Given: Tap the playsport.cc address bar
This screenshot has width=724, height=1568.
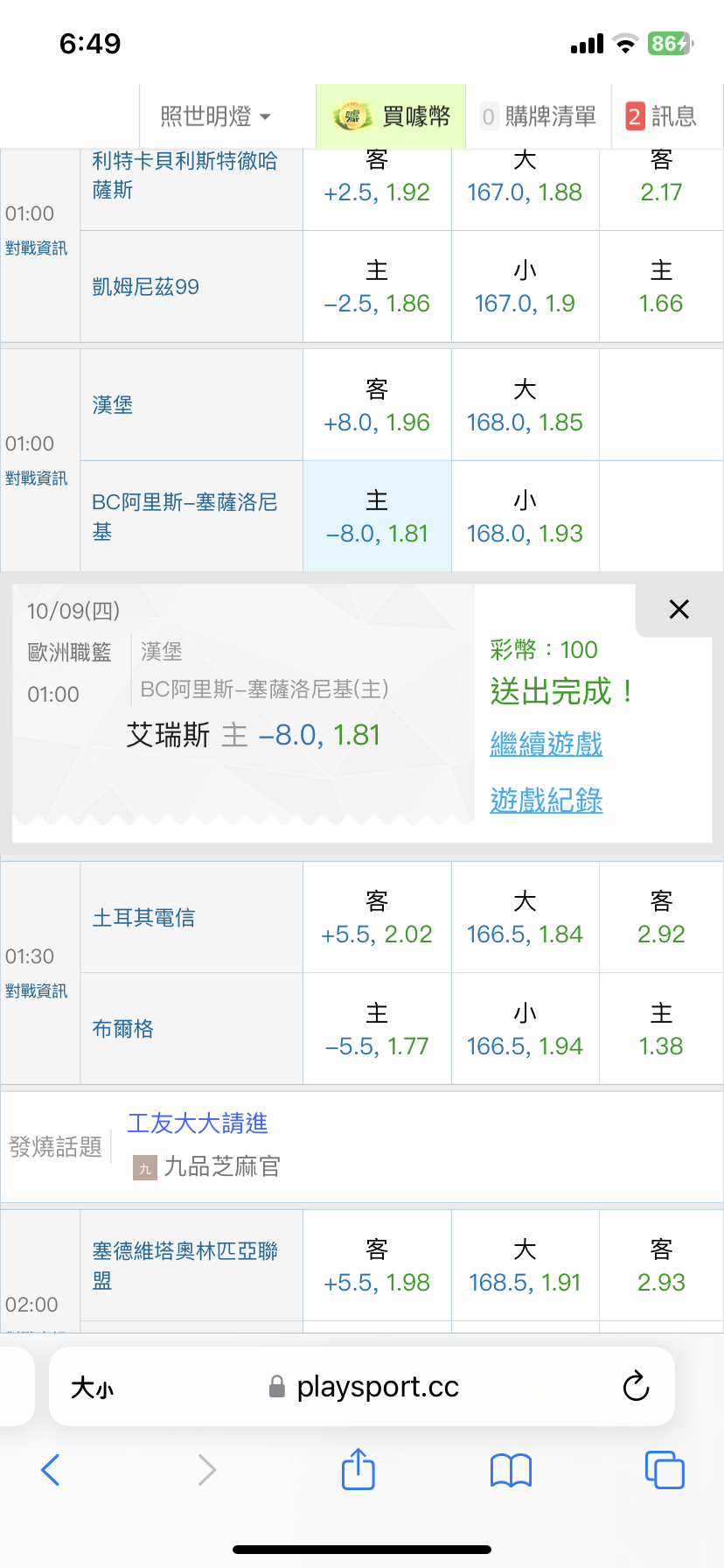Looking at the screenshot, I should coord(377,1387).
